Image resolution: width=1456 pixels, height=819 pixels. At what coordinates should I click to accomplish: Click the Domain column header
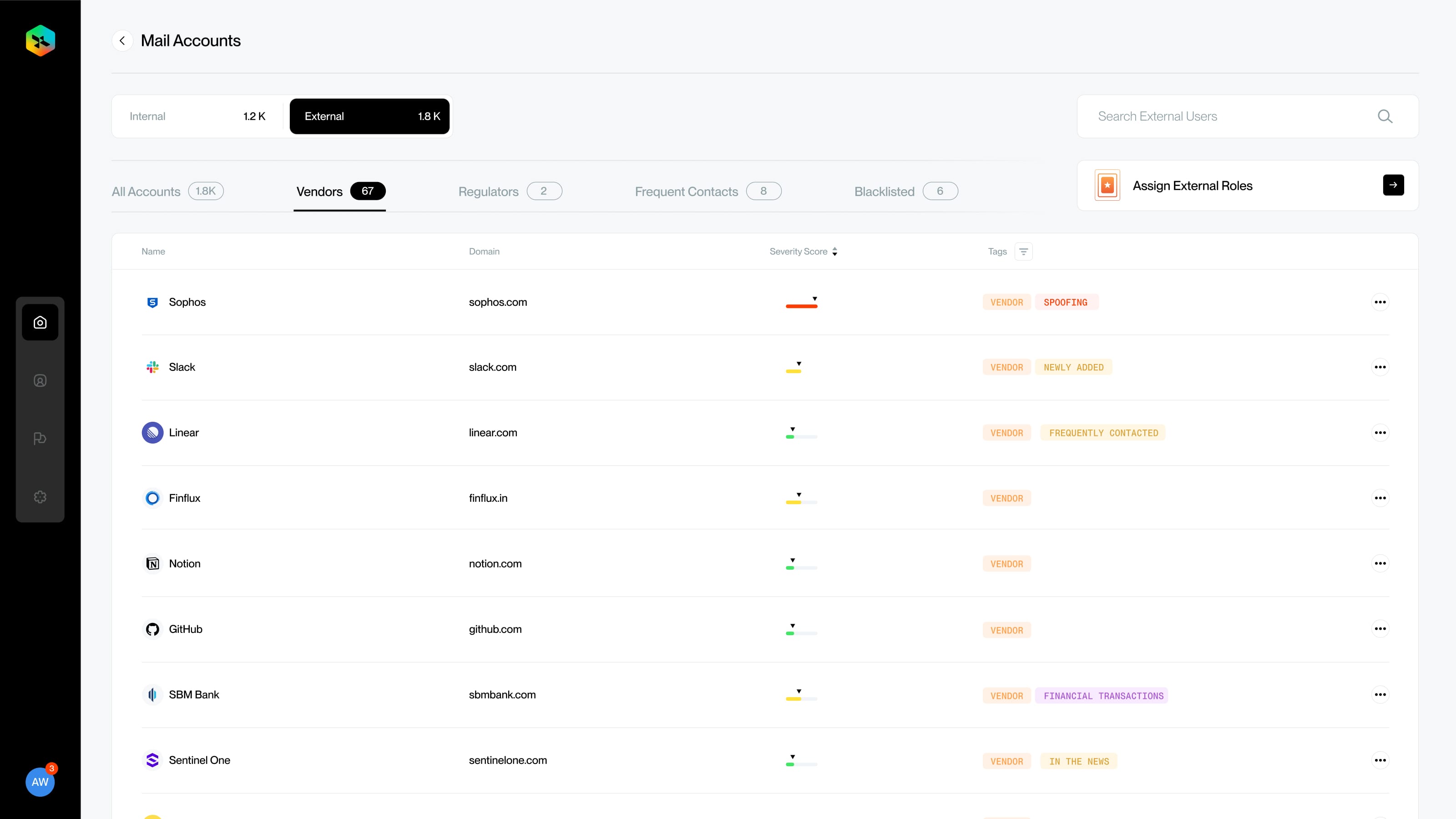coord(485,252)
